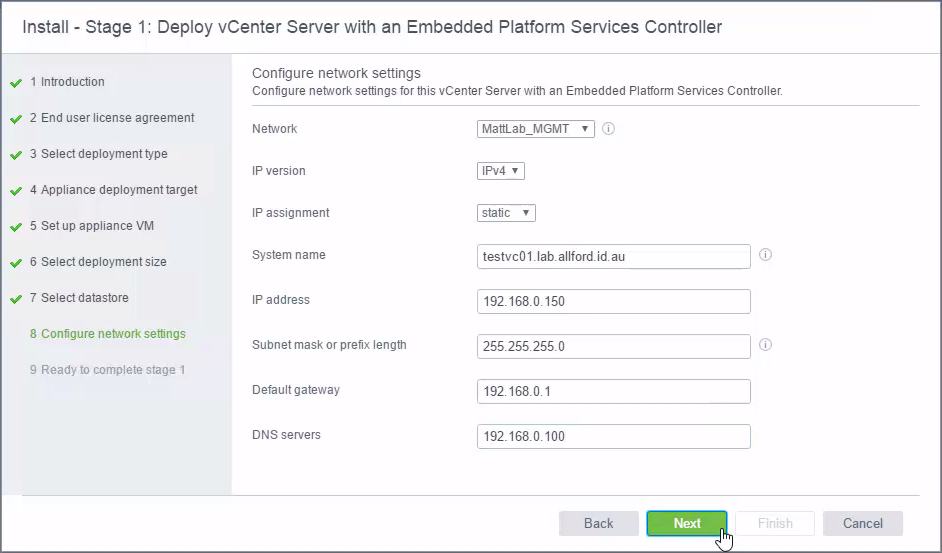The image size is (942, 553).
Task: Click the Cancel button
Action: click(863, 524)
